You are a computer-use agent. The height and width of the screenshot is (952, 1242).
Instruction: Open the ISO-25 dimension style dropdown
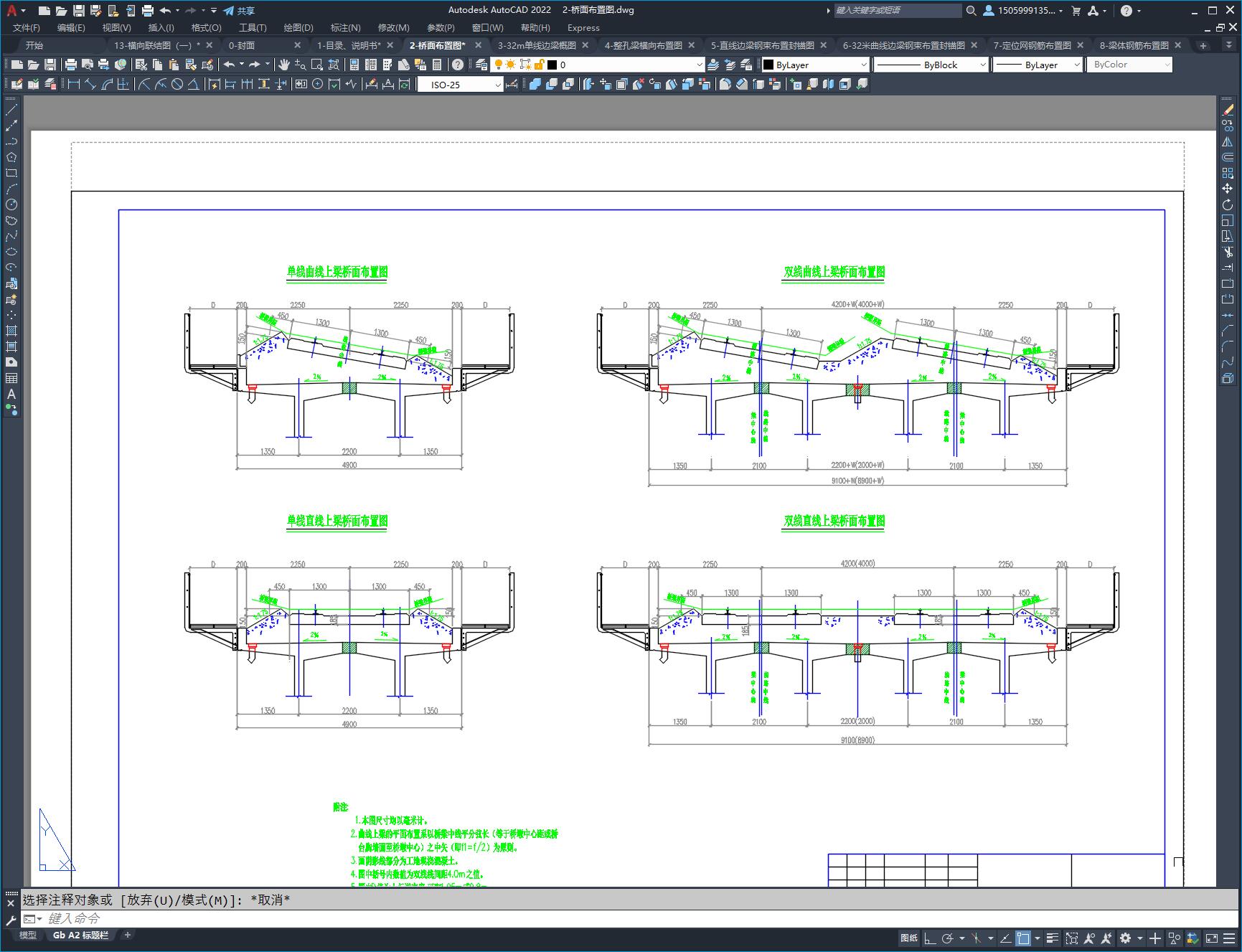(461, 85)
